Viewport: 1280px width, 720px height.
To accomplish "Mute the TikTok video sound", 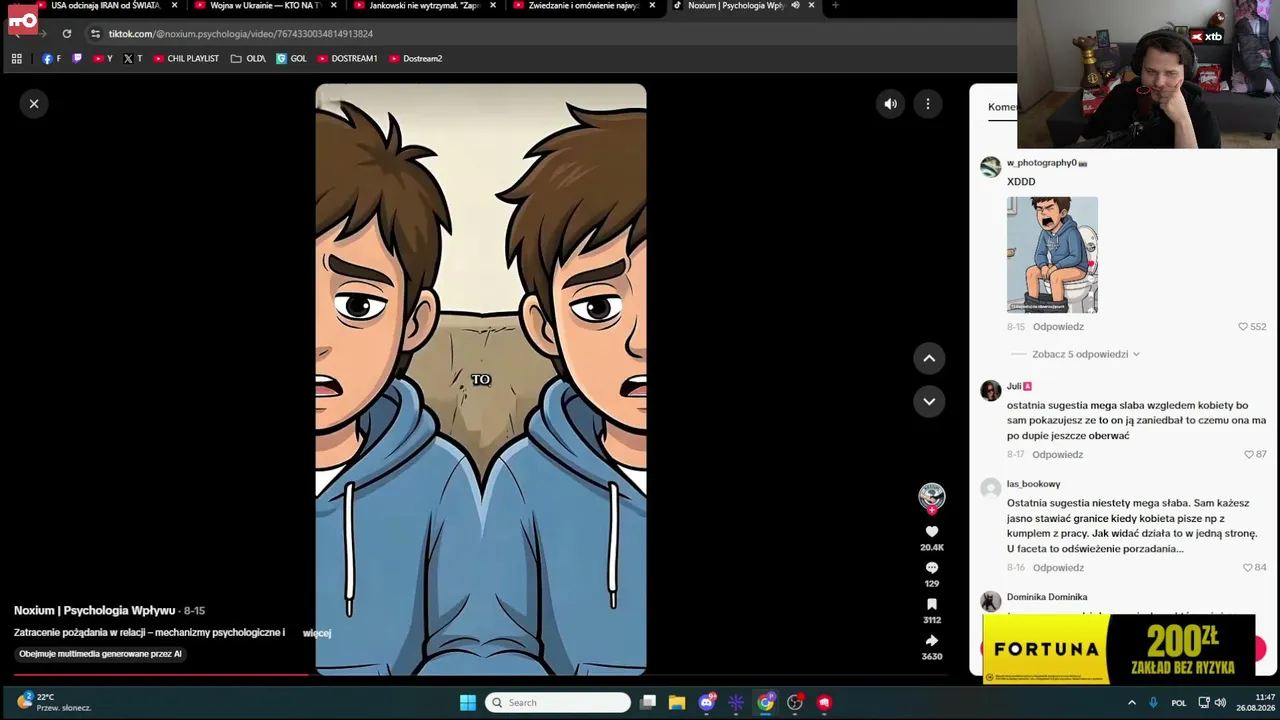I will [x=890, y=104].
